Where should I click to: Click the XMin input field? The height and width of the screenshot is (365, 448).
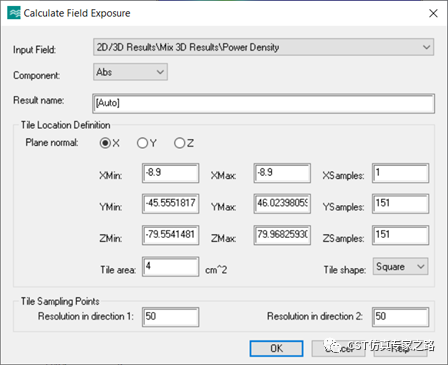coord(170,173)
